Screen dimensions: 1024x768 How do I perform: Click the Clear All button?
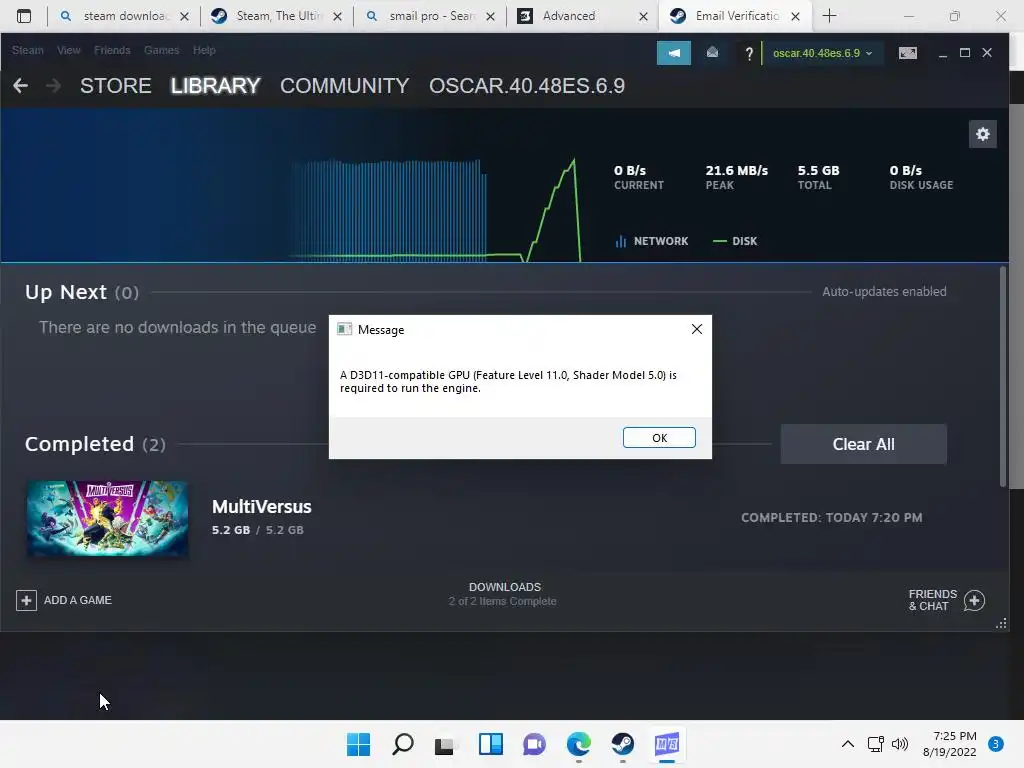(863, 444)
